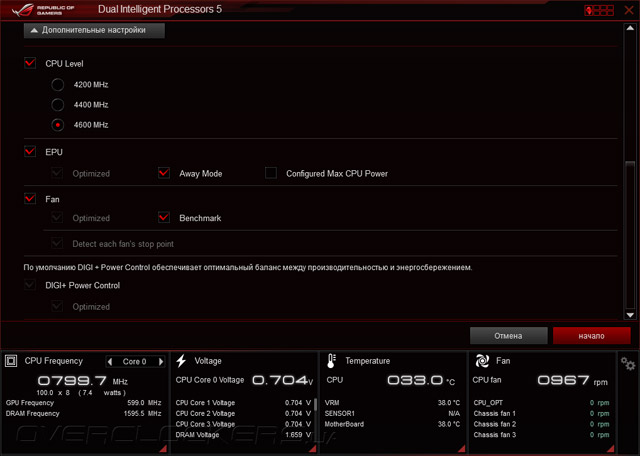Click the Temperature thermometer icon
This screenshot has height=456, width=640.
(331, 361)
